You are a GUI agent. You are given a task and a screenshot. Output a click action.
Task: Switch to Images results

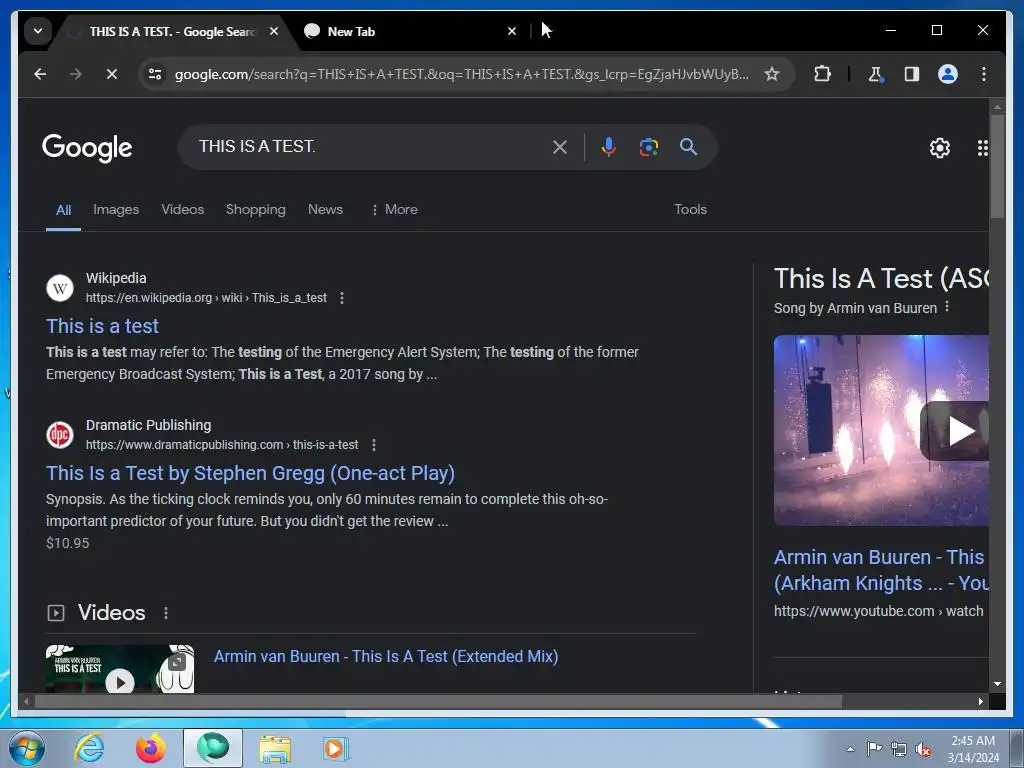[116, 210]
